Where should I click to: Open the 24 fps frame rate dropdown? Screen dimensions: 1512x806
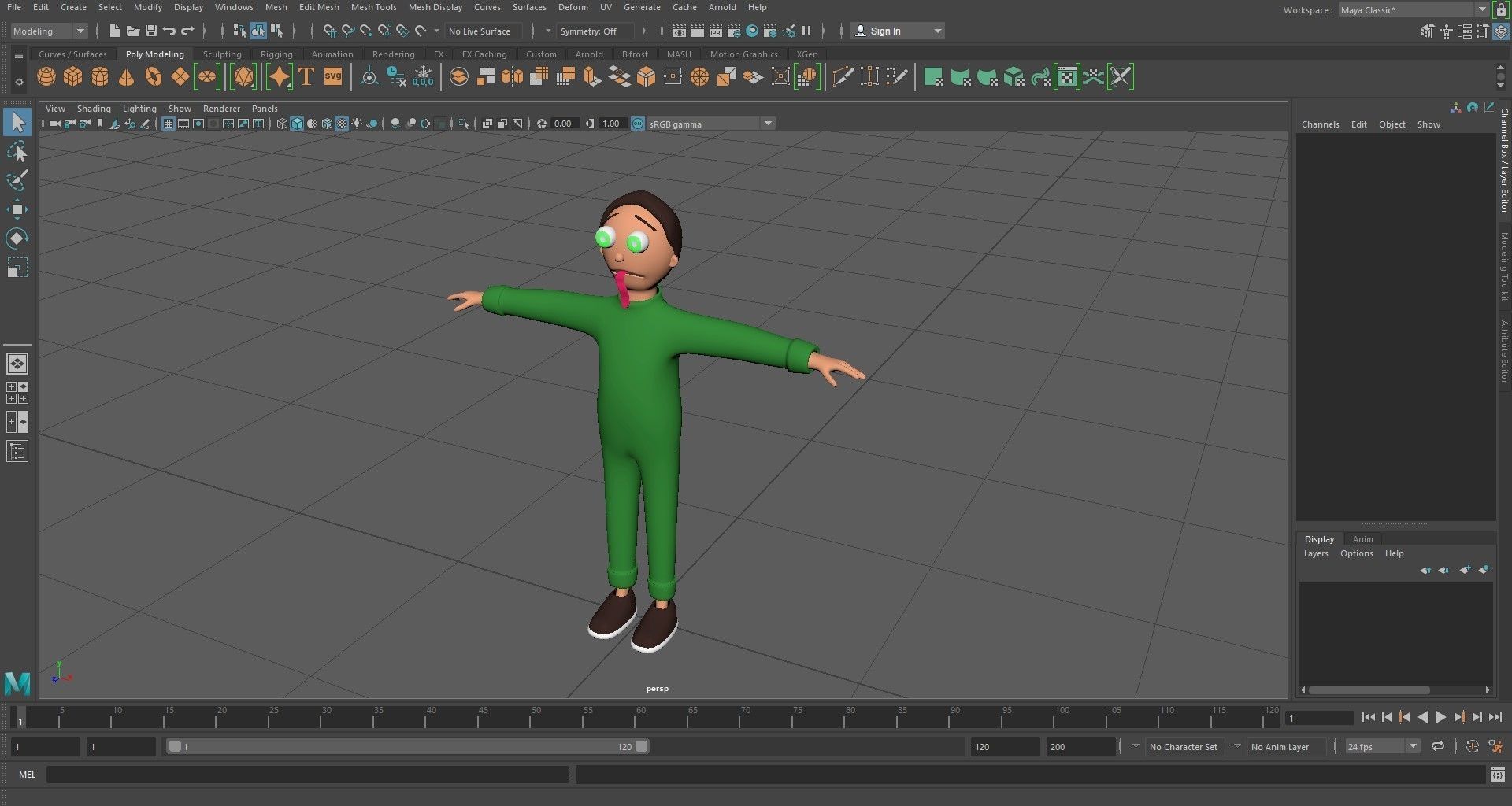(x=1382, y=746)
